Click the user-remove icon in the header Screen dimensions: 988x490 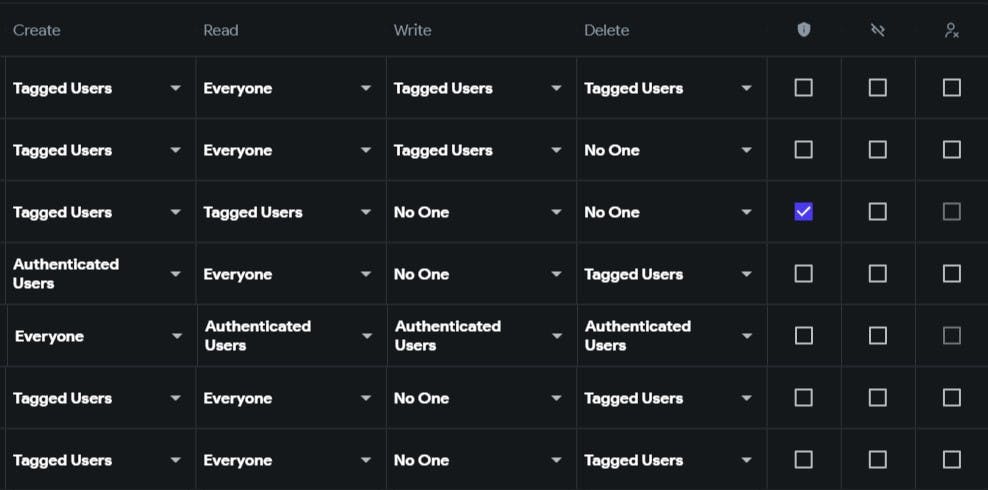click(951, 30)
